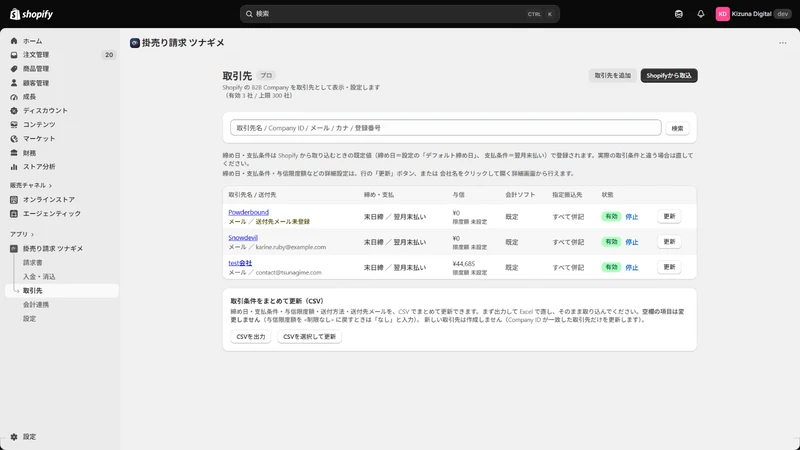Expand 販売チャネル section chevron
The height and width of the screenshot is (450, 800).
[51, 185]
